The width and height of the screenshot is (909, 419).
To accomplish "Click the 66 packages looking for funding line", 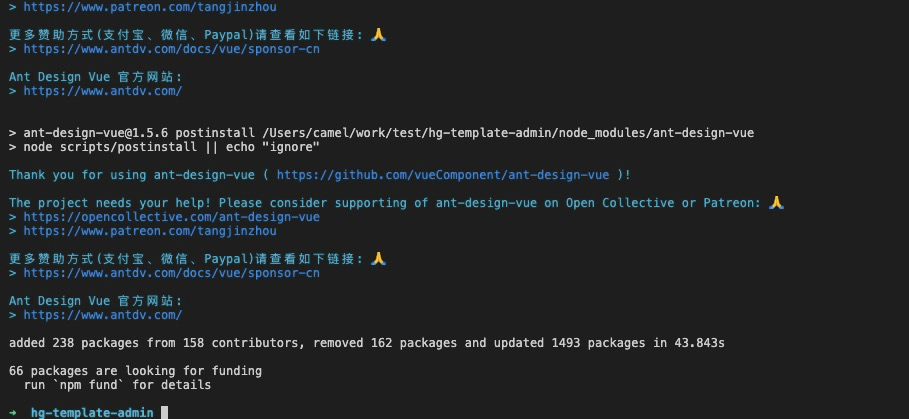I will click(135, 371).
